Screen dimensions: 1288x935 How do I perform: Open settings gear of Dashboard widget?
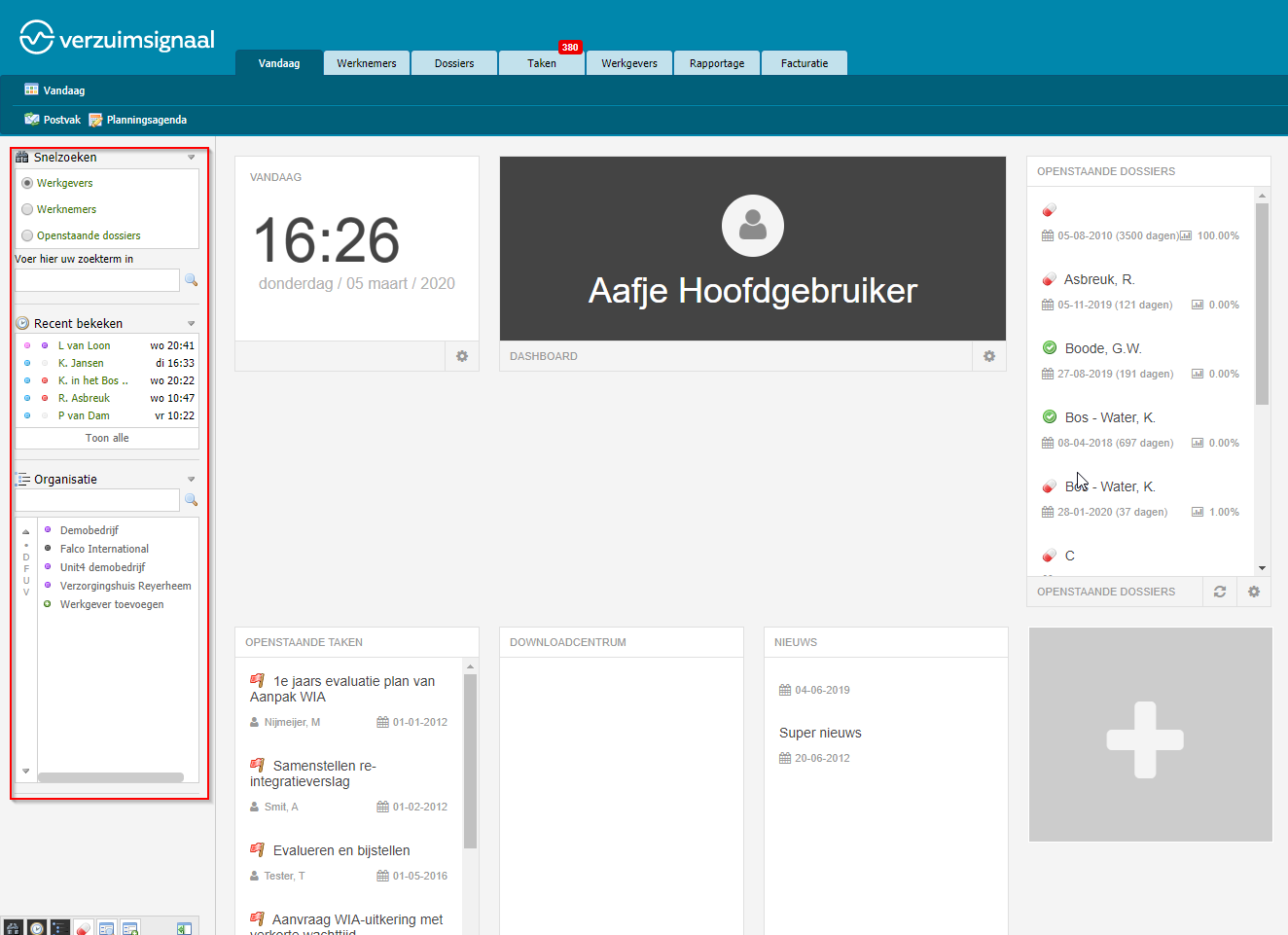click(989, 356)
